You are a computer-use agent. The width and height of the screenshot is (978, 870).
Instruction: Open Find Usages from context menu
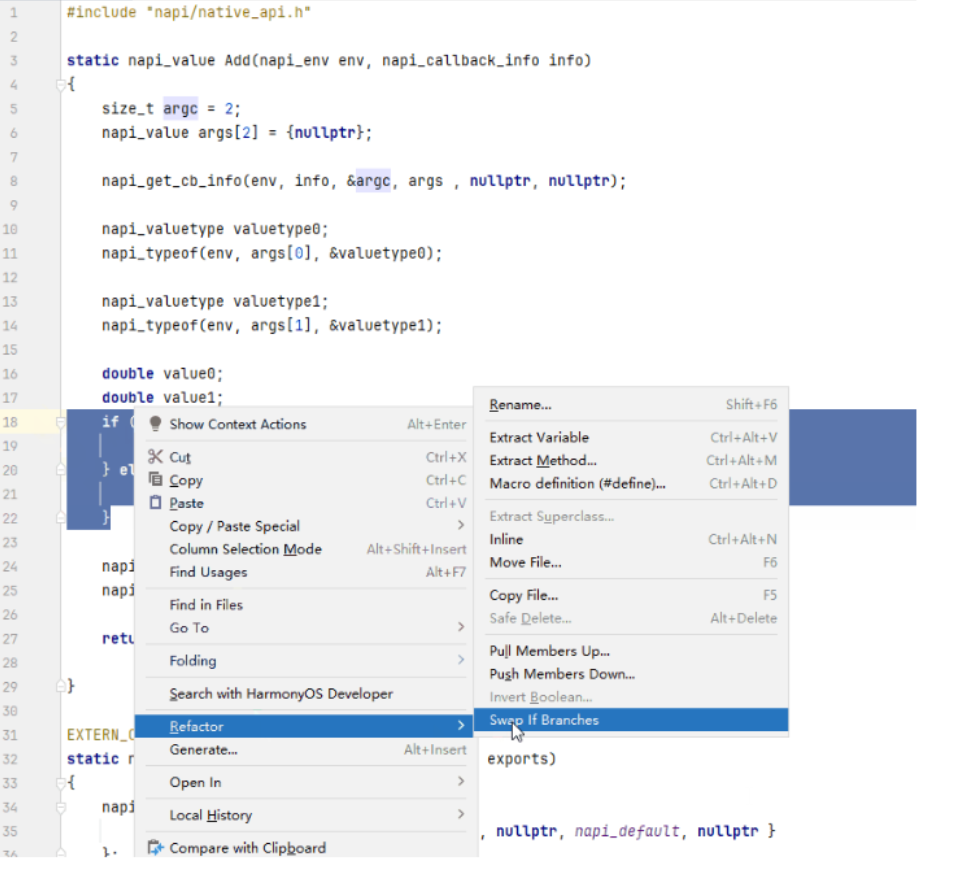click(208, 572)
